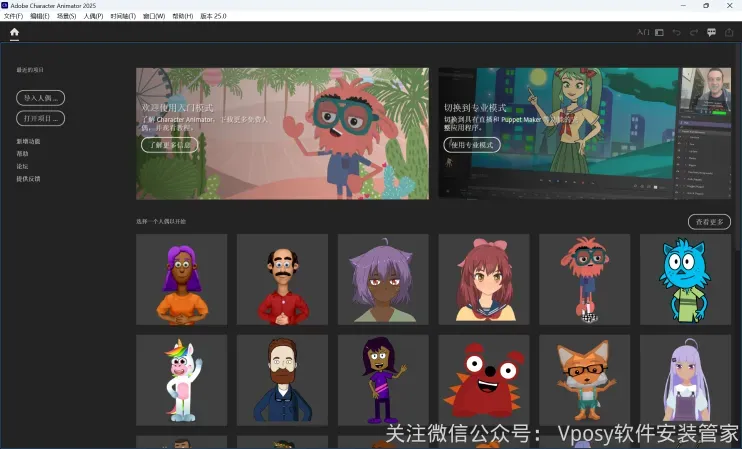Click the Home icon in the toolbar
The image size is (742, 449).
pos(14,32)
